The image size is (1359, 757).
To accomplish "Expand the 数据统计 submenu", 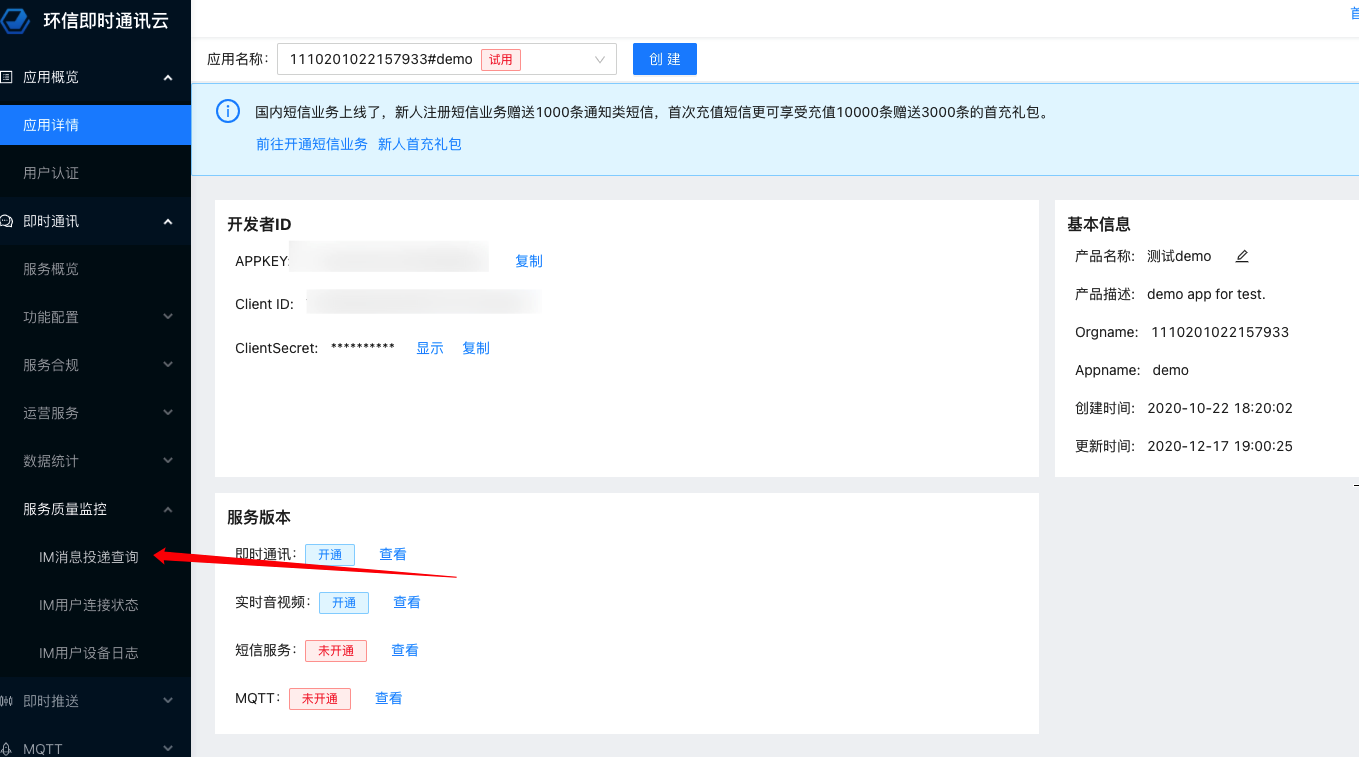I will coord(168,461).
